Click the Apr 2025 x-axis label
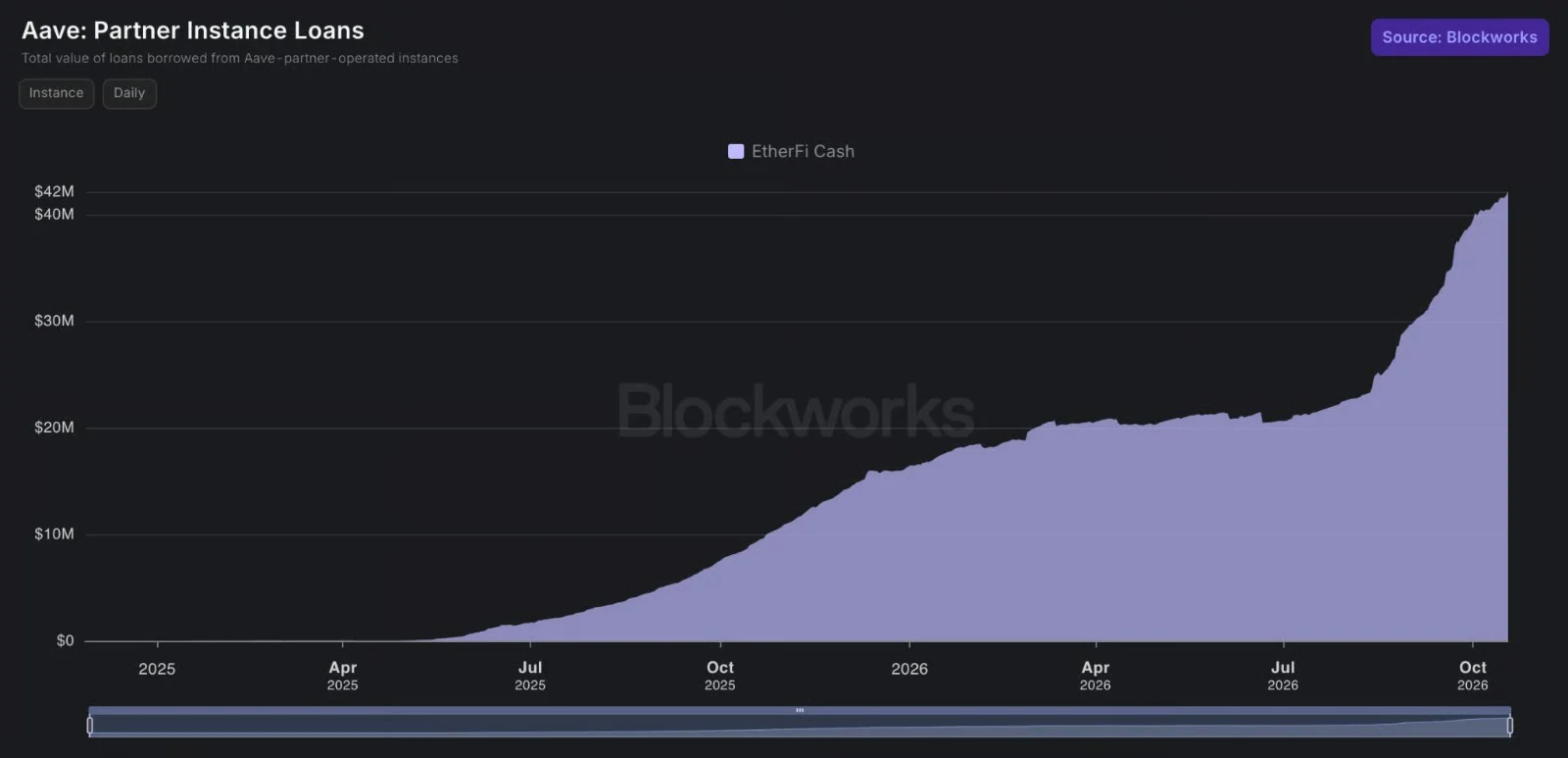Screen dimensions: 1568x758 coord(342,676)
